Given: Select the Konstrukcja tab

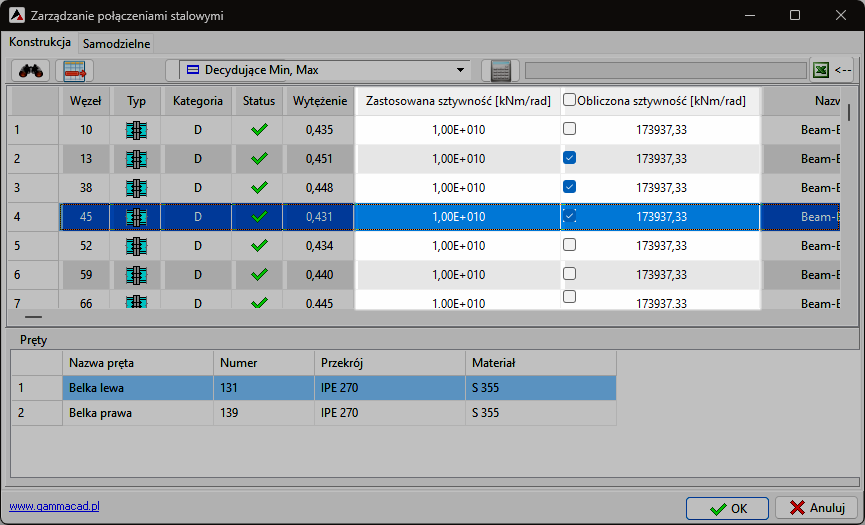Looking at the screenshot, I should [40, 43].
